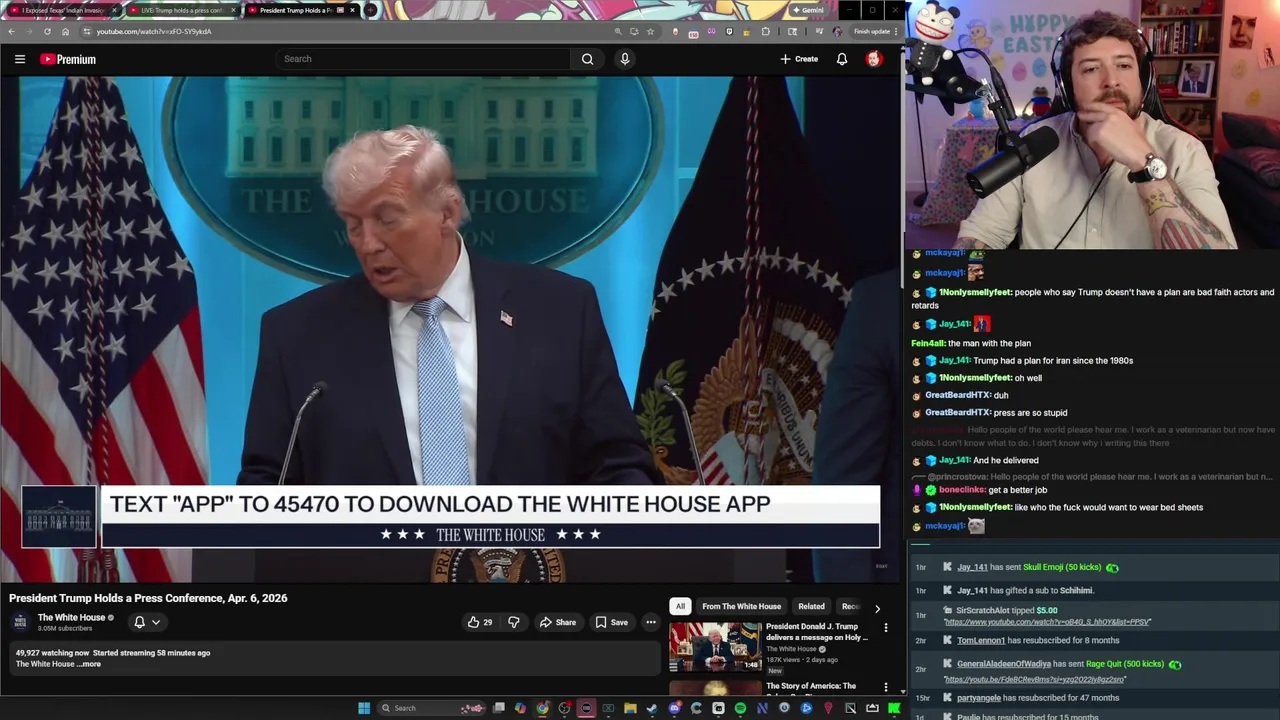Open Chrome from the taskbar
Image resolution: width=1280 pixels, height=720 pixels.
542,708
